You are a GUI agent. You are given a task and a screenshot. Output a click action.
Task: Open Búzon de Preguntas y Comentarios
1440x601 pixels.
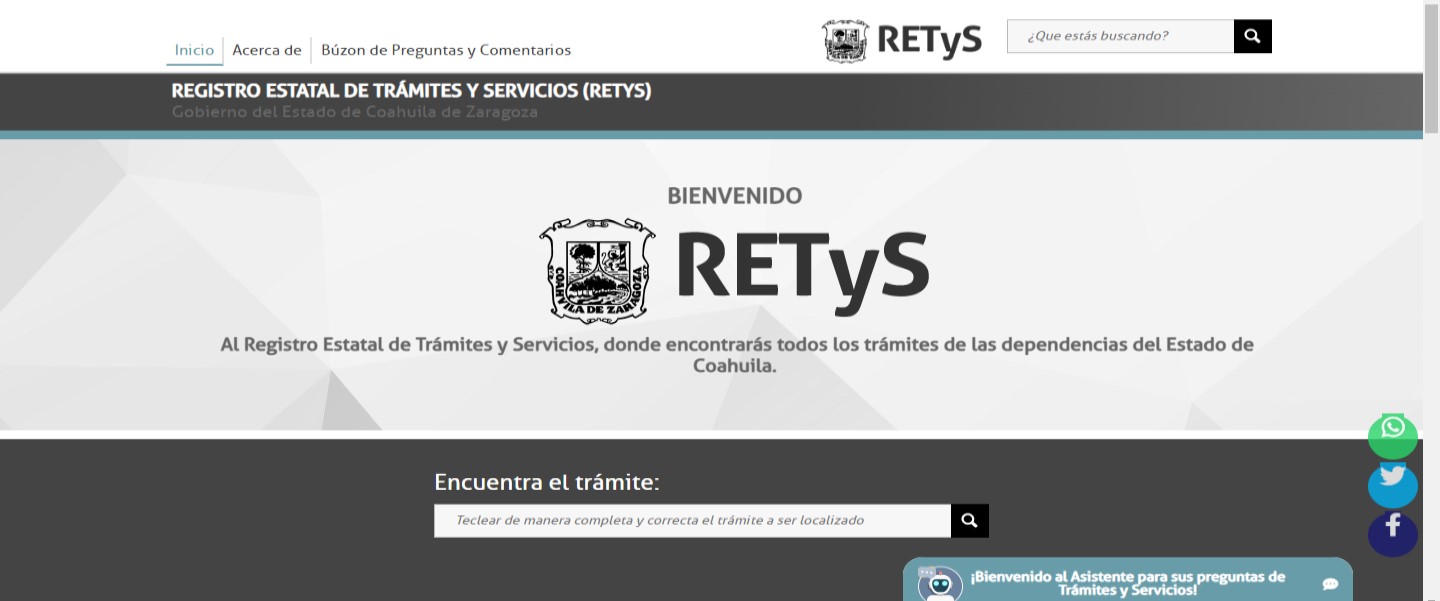tap(446, 50)
